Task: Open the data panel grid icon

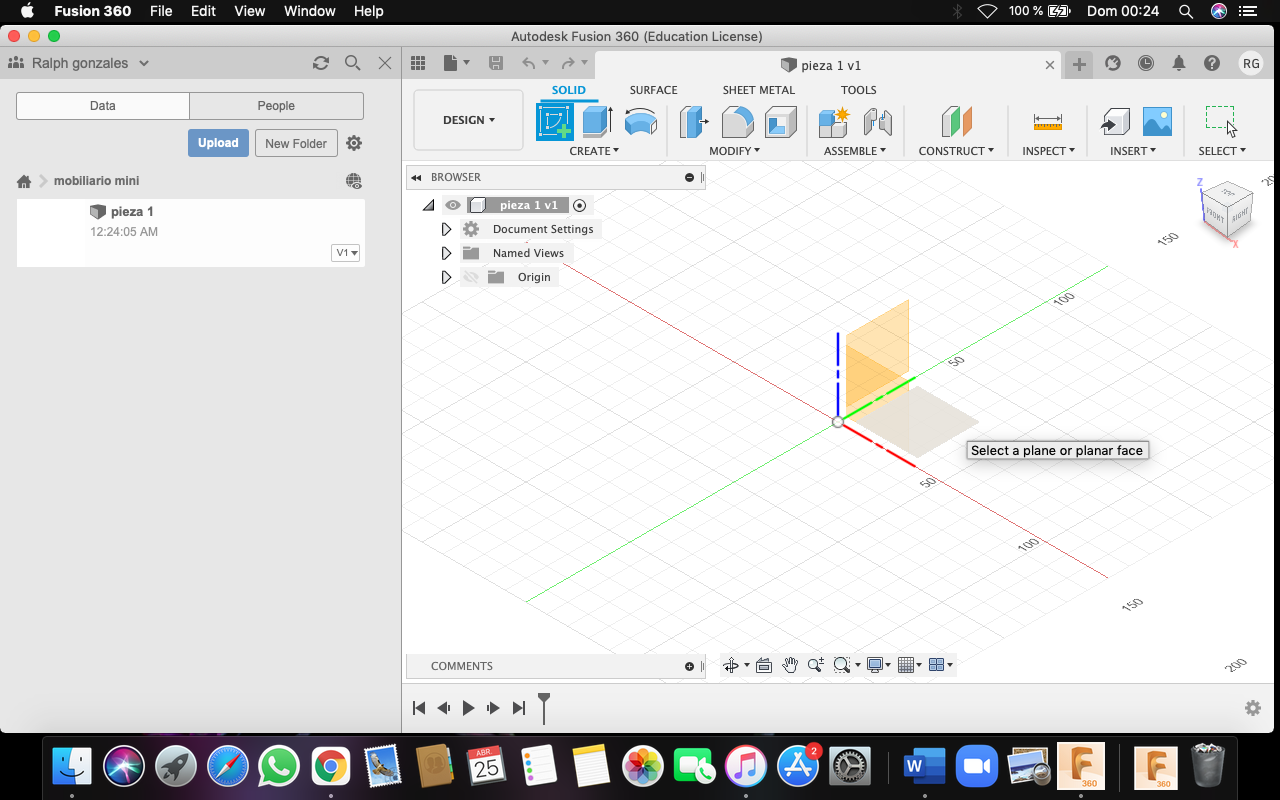Action: point(419,63)
